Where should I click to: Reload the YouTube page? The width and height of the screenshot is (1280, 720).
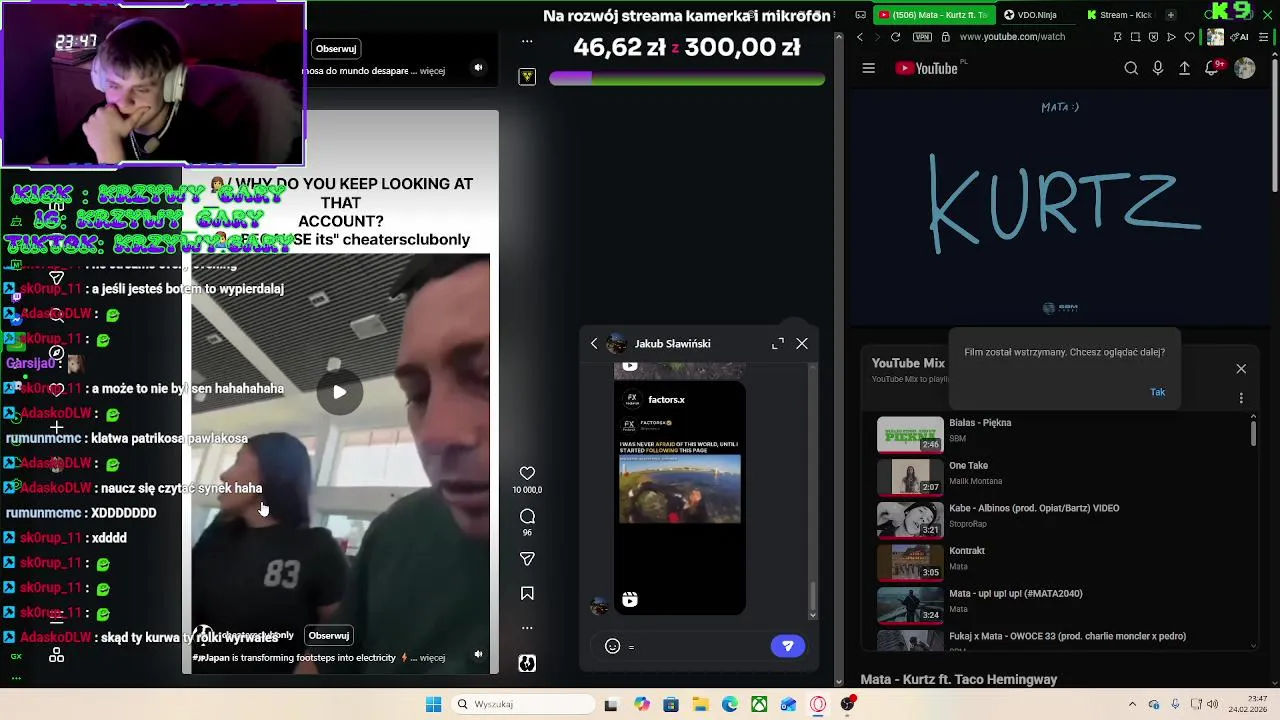click(x=895, y=37)
